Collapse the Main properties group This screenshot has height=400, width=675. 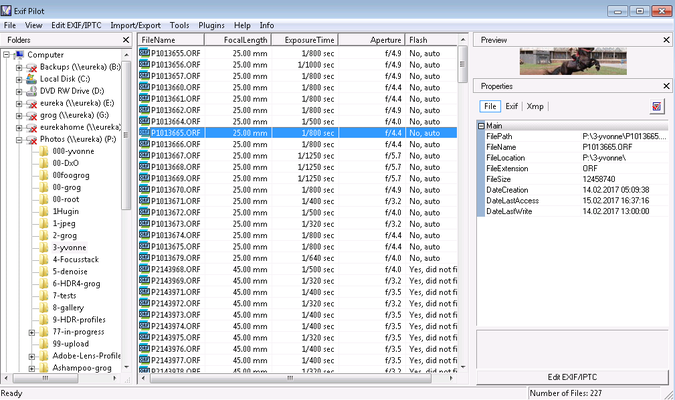(482, 126)
